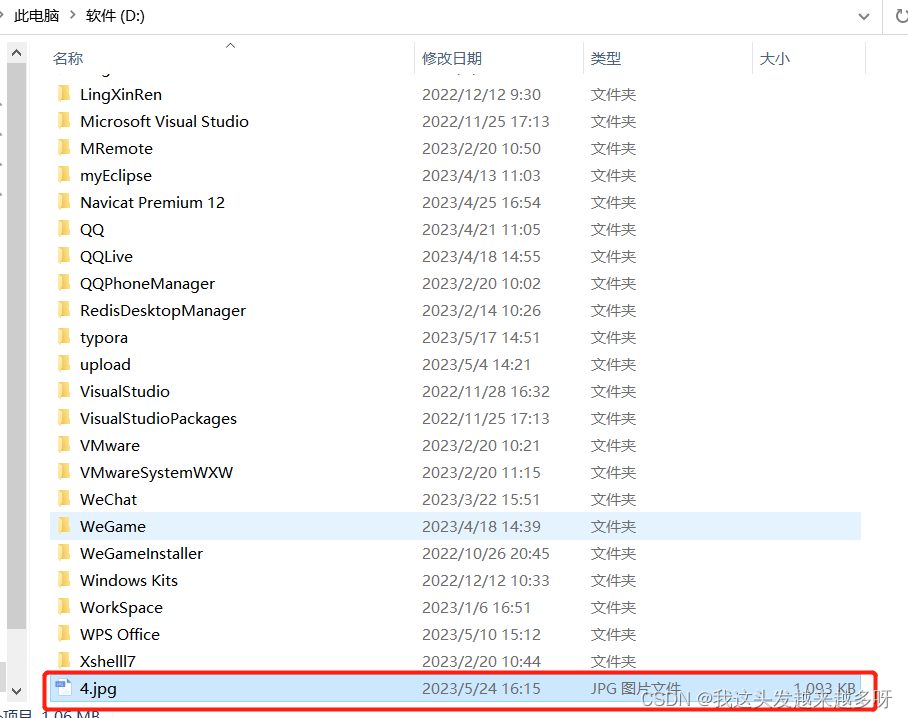Select the RedisDesktopManager folder name
The height and width of the screenshot is (718, 908).
coord(163,311)
